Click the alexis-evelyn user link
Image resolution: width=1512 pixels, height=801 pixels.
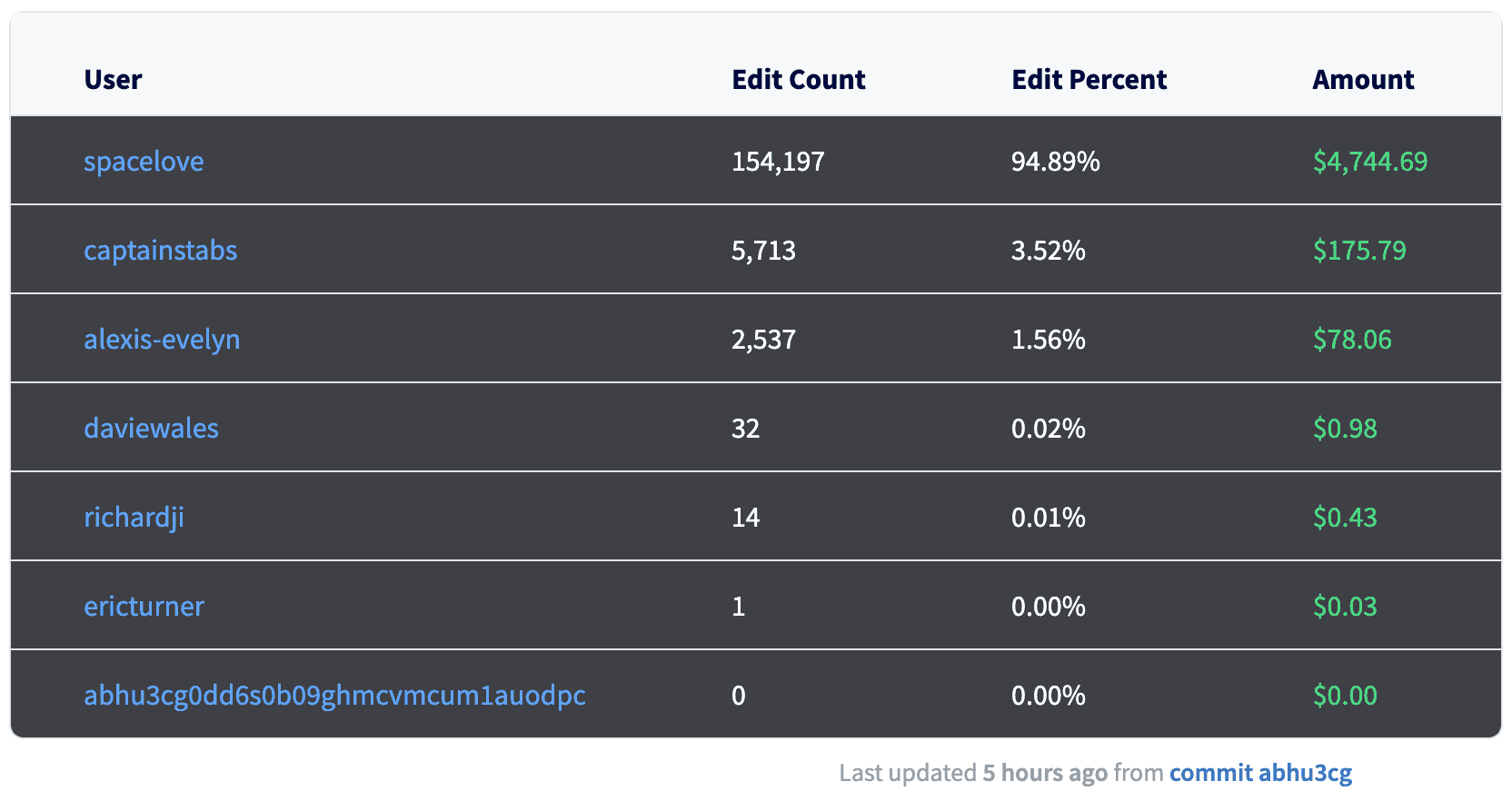pos(162,340)
